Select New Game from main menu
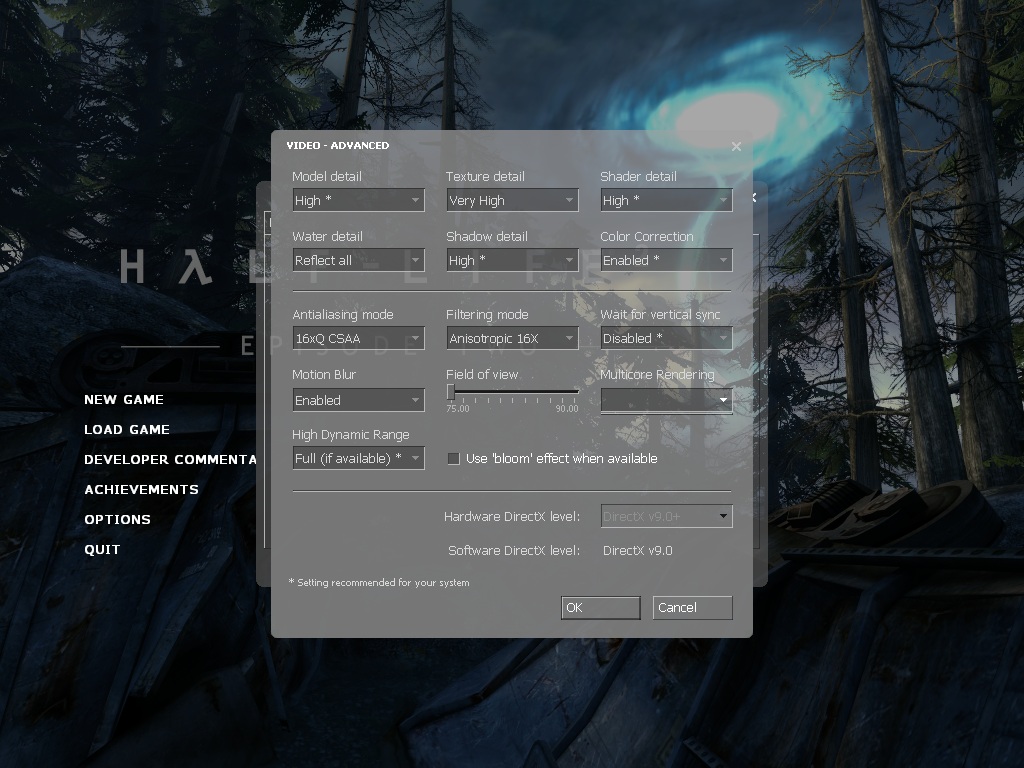The height and width of the screenshot is (768, 1024). [x=124, y=400]
